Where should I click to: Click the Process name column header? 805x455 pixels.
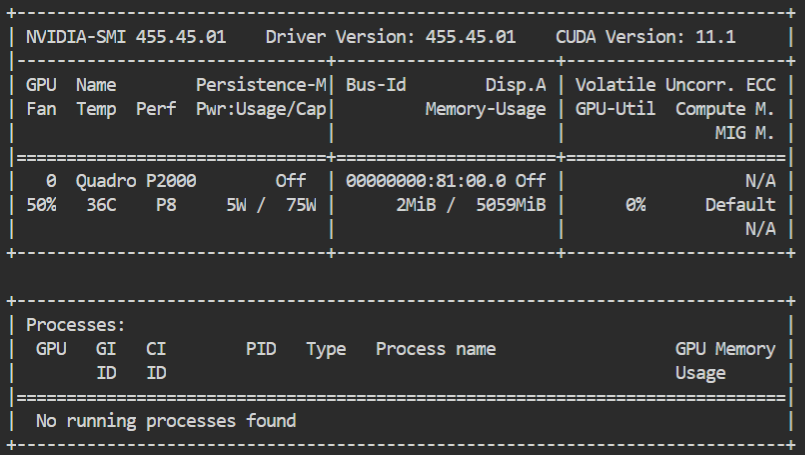pyautogui.click(x=436, y=349)
